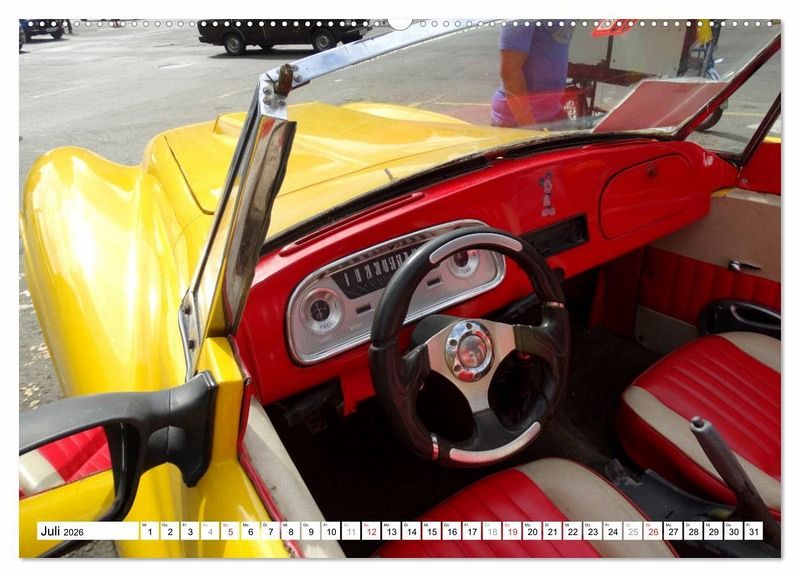The height and width of the screenshot is (577, 800).
Task: Pick day 12 in the calendar row
Action: [371, 531]
